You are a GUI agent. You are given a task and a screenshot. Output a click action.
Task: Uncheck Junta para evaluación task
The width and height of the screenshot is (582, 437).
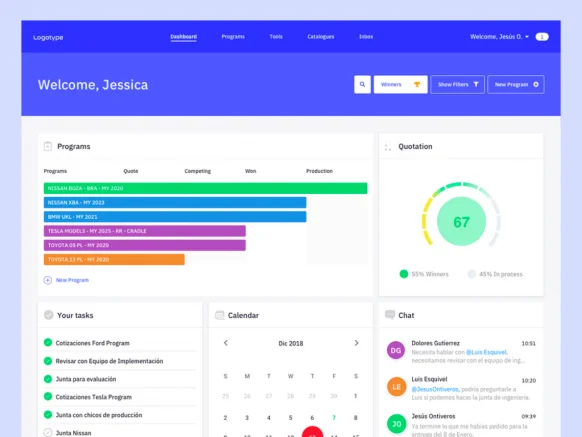click(x=48, y=379)
